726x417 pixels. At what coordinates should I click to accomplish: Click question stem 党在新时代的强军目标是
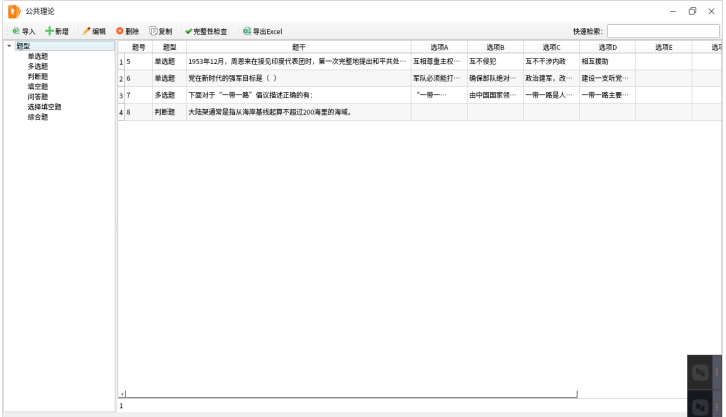click(x=299, y=79)
